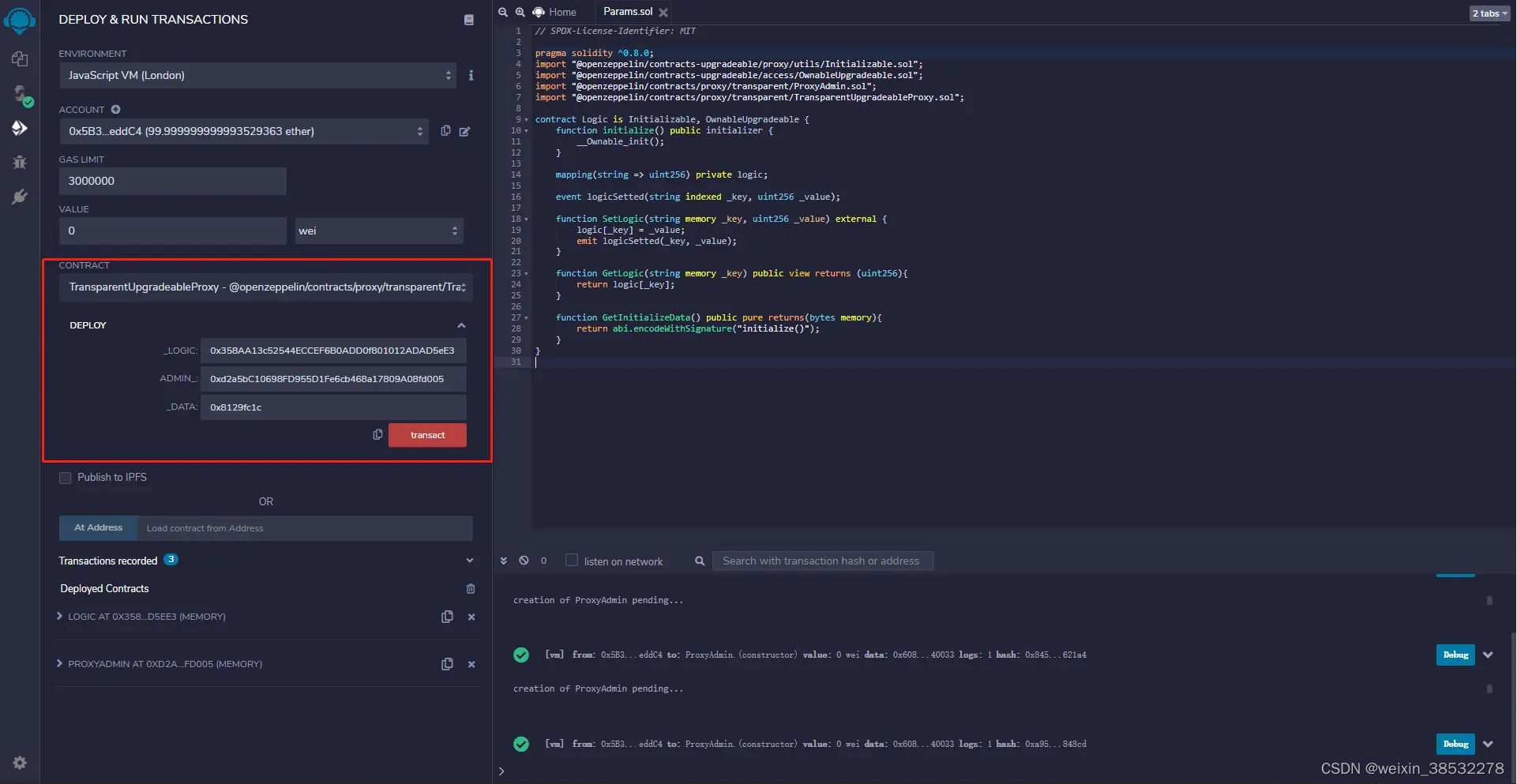This screenshot has width=1517, height=784.
Task: Open the Debugger bug sidebar icon
Action: [20, 163]
